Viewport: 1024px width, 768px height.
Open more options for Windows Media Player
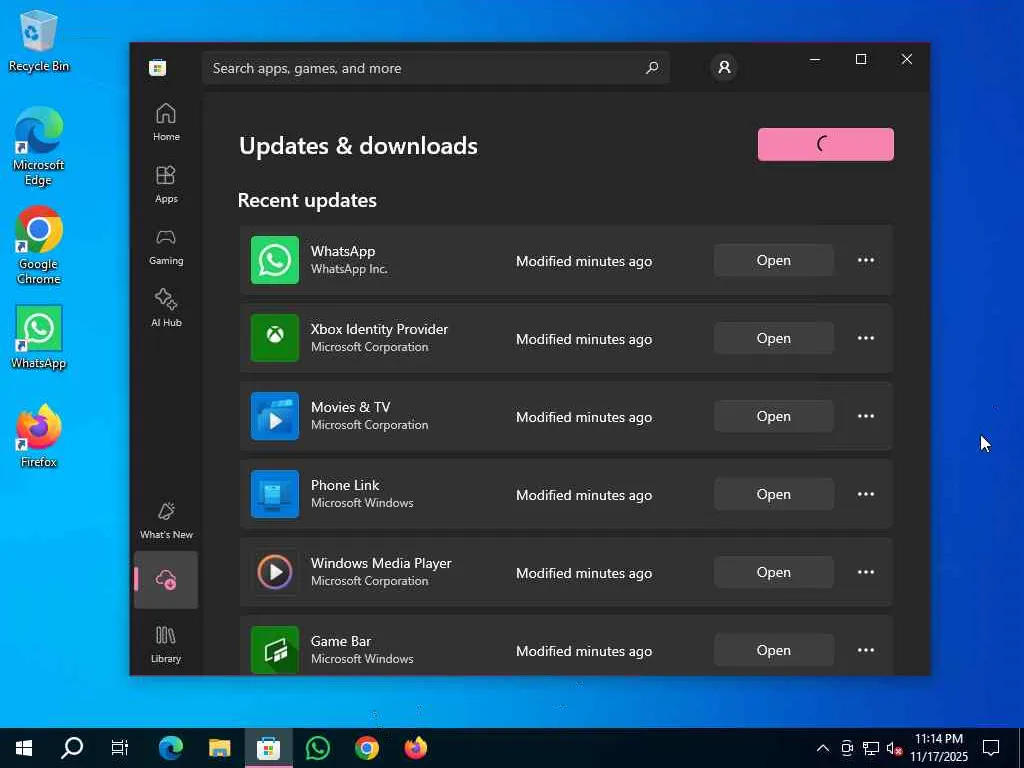(x=865, y=572)
